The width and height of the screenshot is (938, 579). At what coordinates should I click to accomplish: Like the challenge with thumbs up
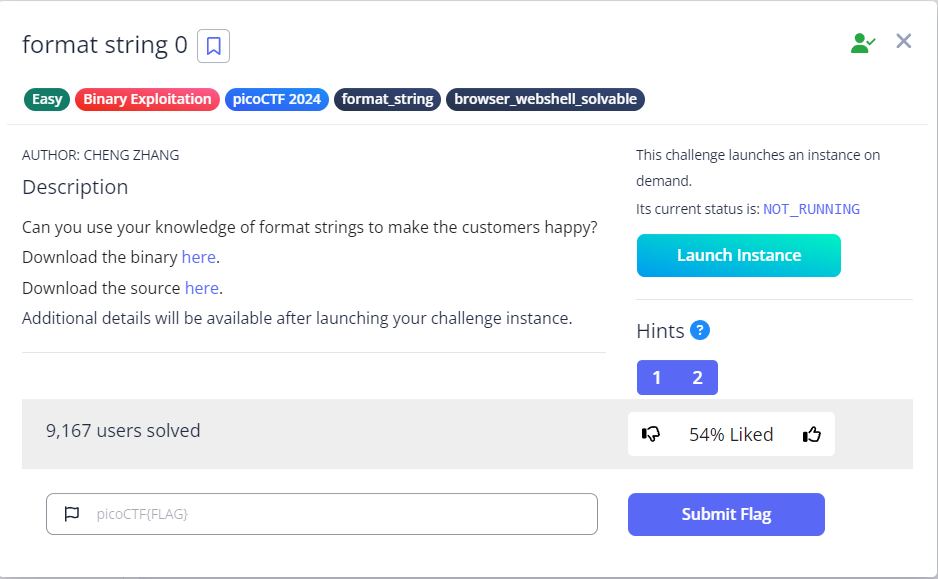click(812, 434)
